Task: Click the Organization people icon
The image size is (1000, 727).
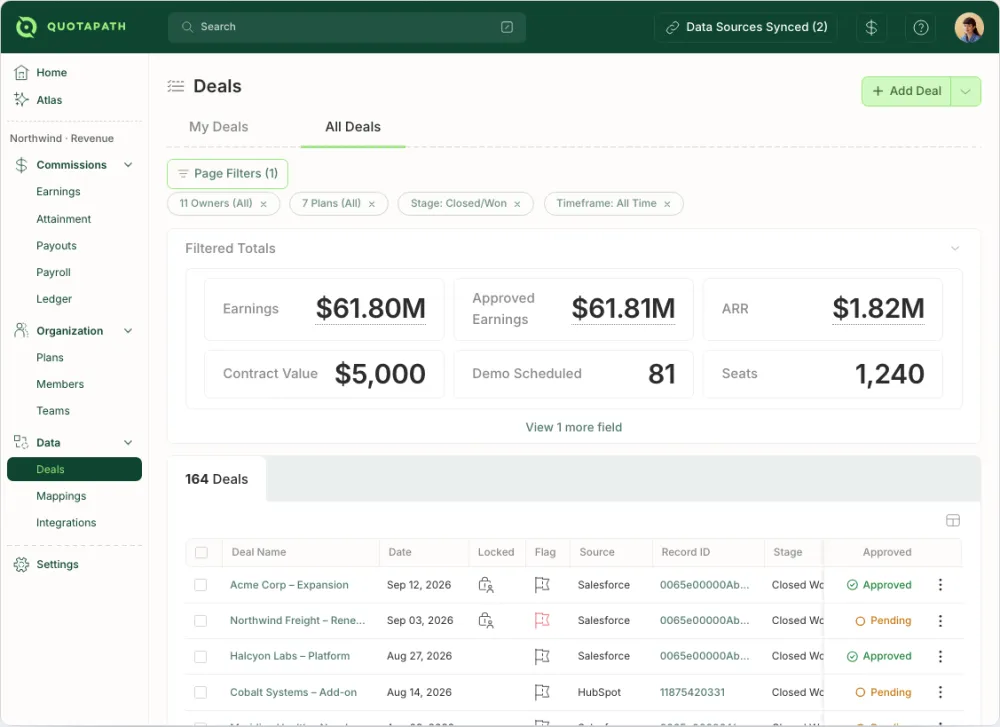Action: (x=21, y=330)
